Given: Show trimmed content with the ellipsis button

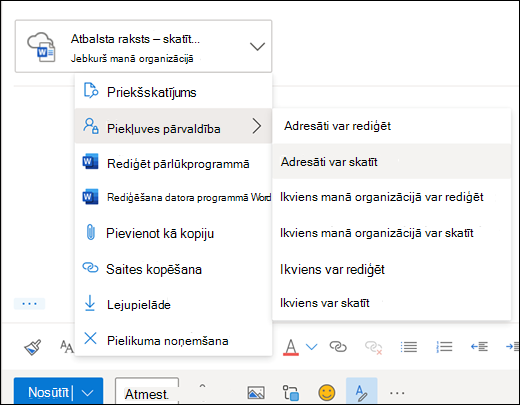Looking at the screenshot, I should pos(29,304).
